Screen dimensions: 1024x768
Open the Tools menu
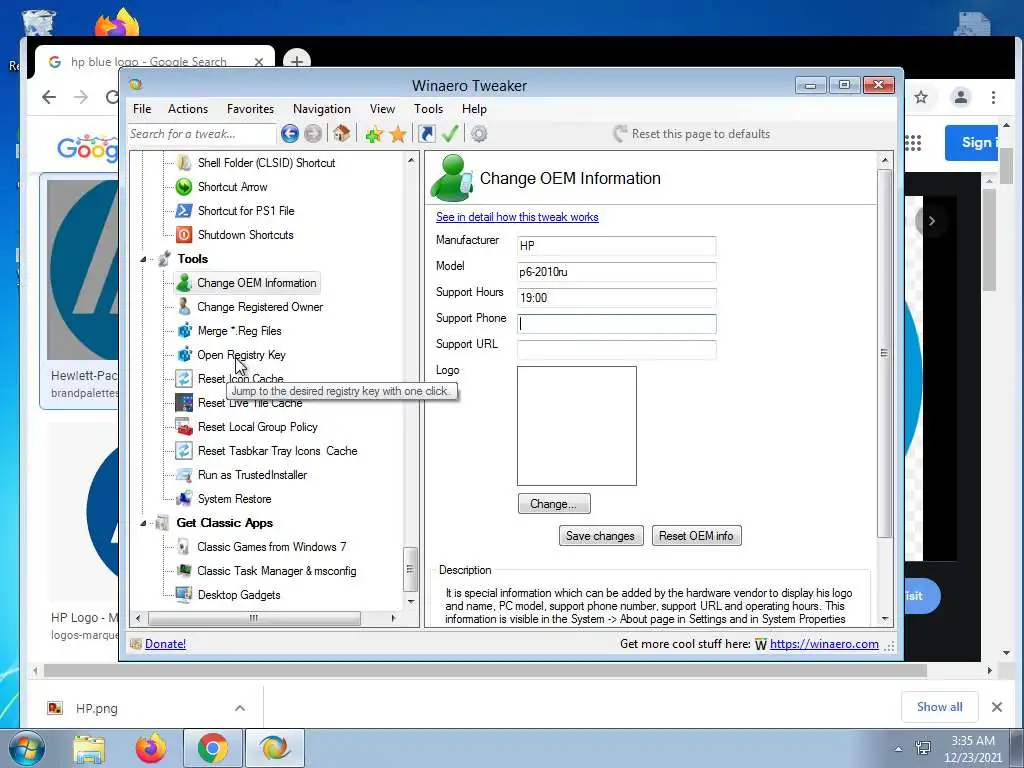[x=428, y=109]
